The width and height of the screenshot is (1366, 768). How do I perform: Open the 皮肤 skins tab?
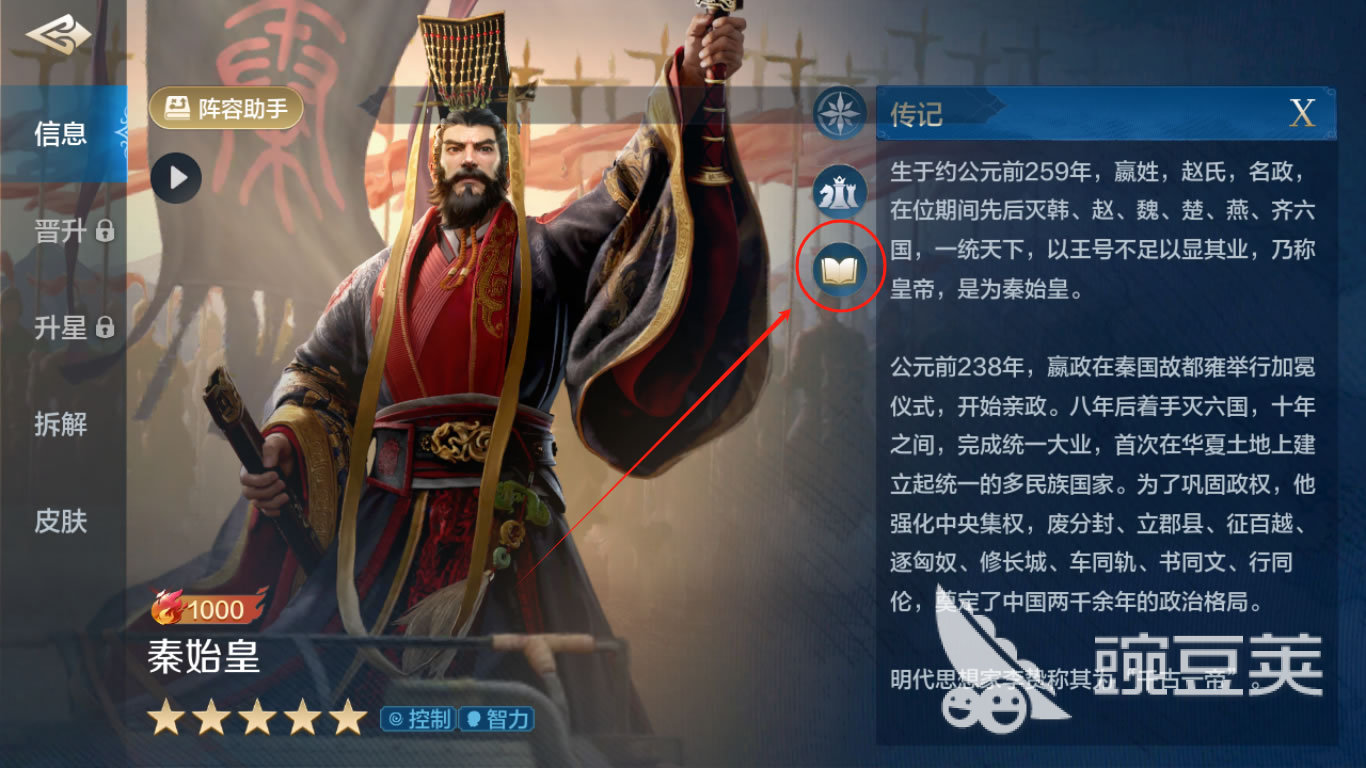tap(61, 521)
